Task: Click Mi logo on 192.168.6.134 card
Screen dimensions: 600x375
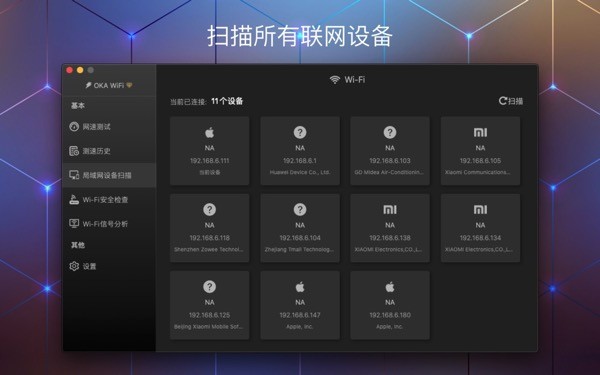Action: click(x=480, y=209)
